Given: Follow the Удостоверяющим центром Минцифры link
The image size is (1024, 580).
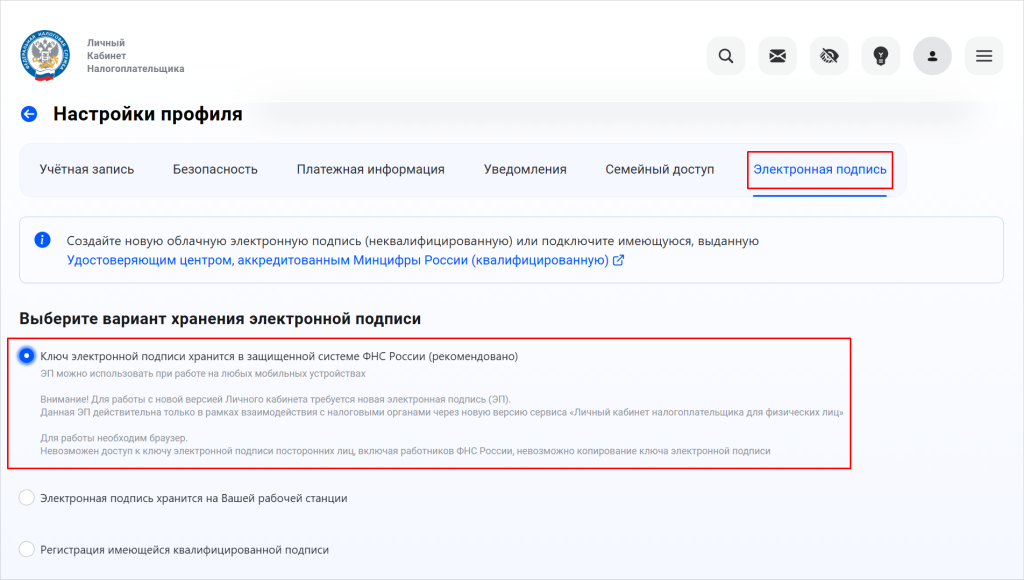Looking at the screenshot, I should coord(338,261).
